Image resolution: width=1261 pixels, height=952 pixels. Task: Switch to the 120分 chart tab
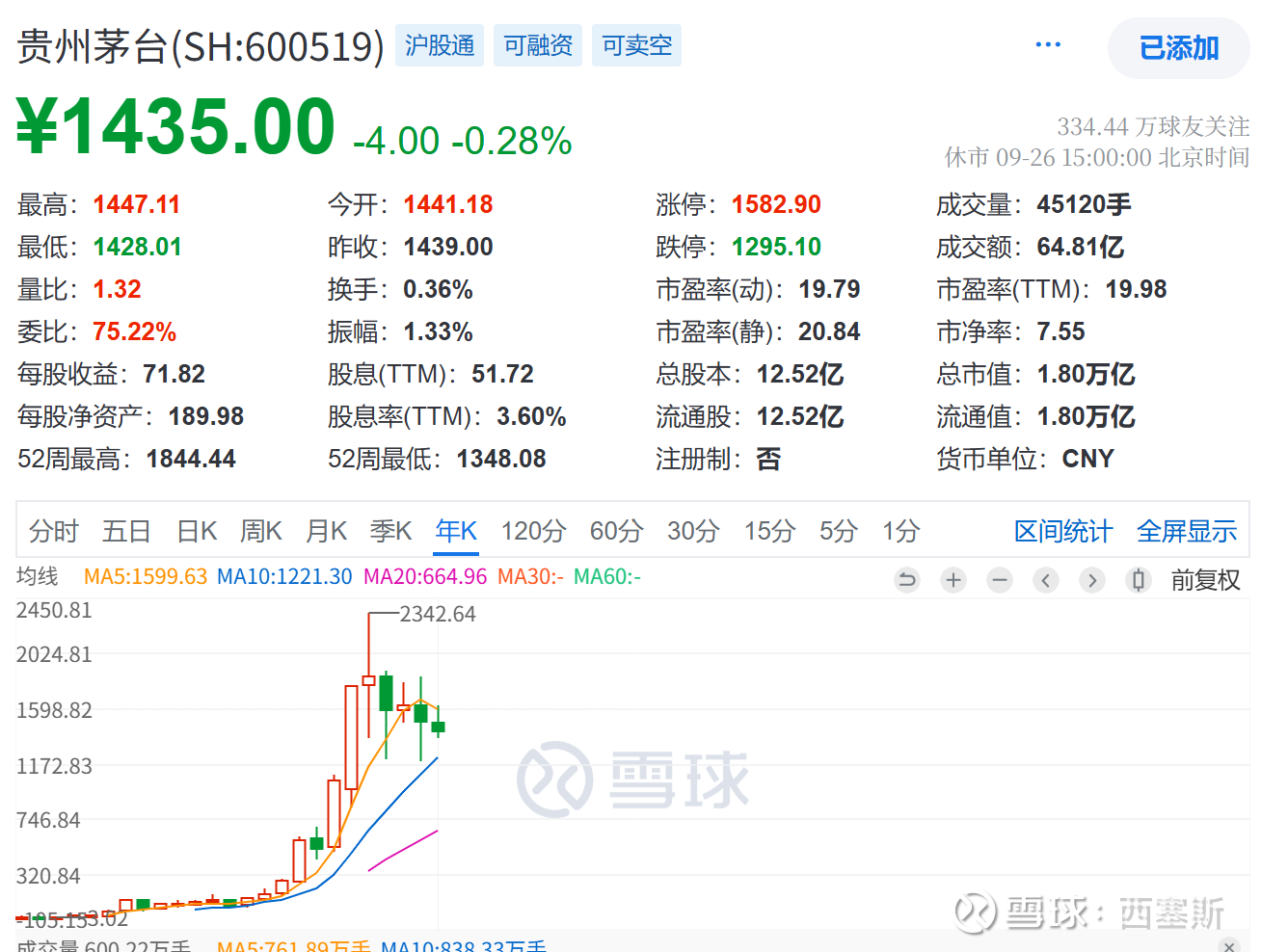(x=533, y=531)
